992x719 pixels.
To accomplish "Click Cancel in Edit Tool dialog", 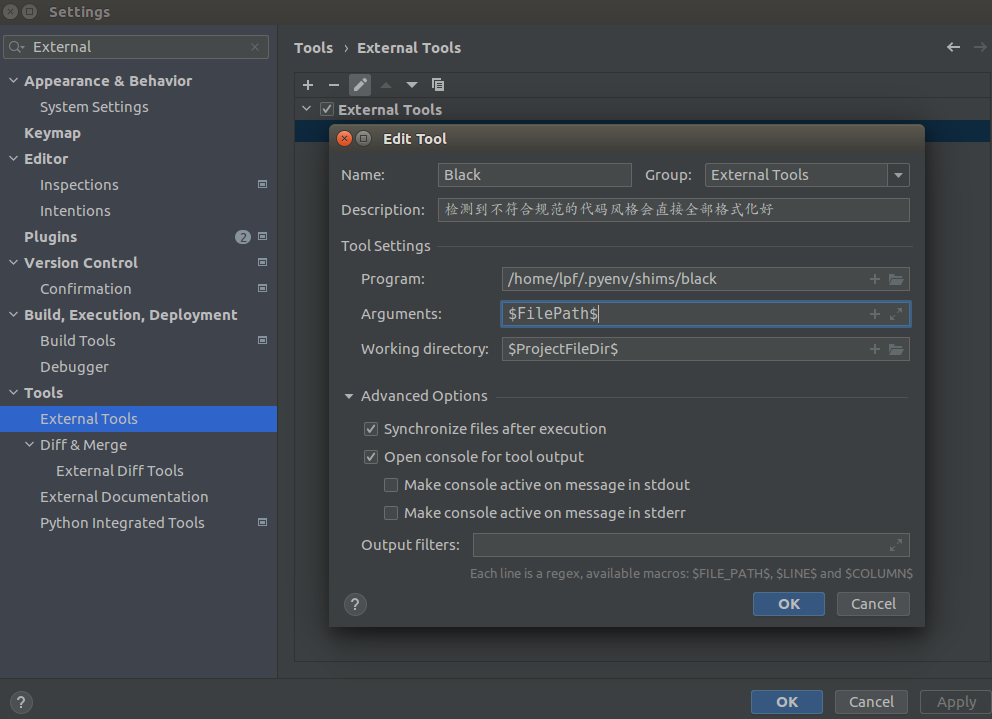I will 873,604.
